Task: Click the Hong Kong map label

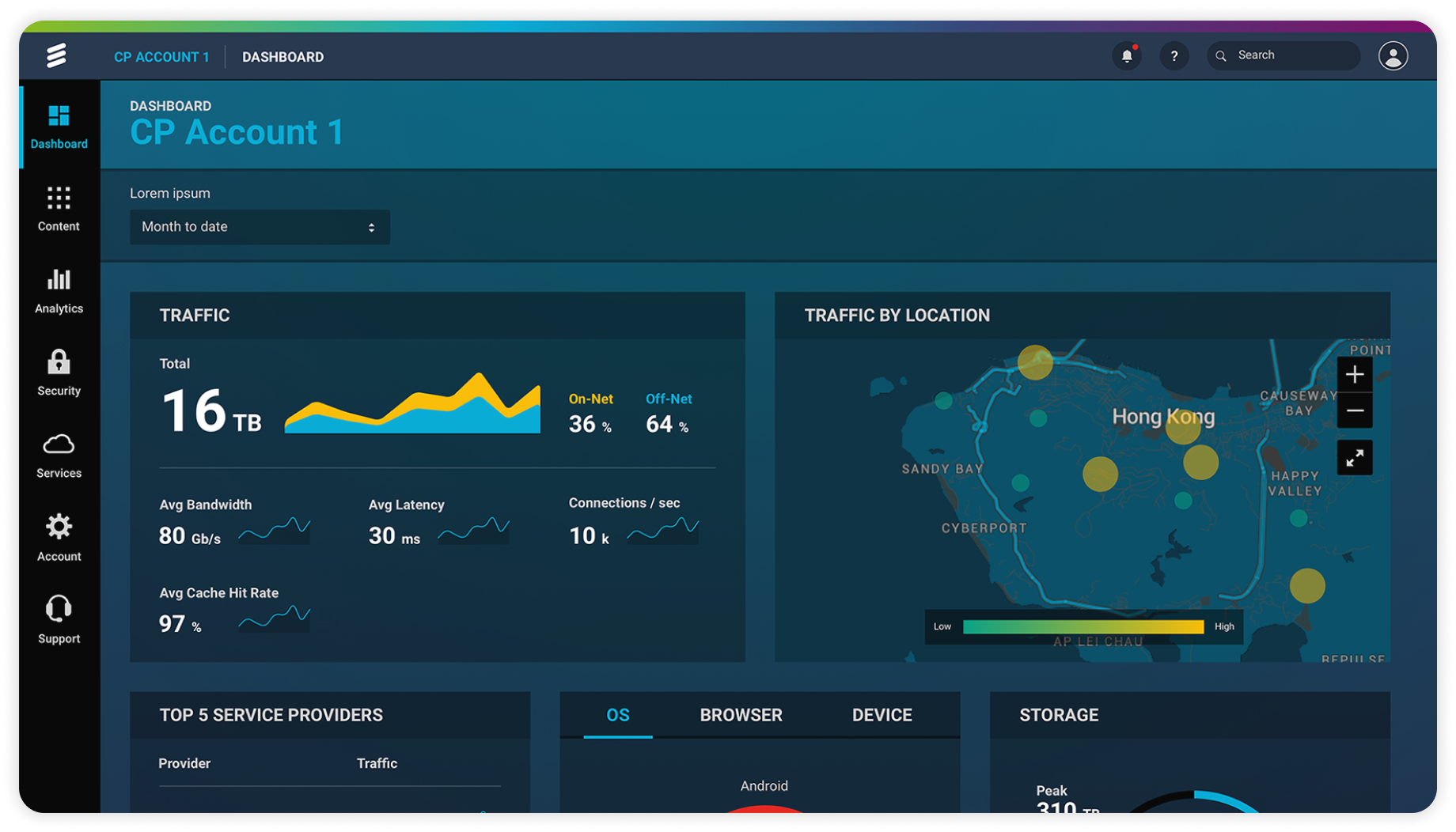Action: coord(1163,417)
